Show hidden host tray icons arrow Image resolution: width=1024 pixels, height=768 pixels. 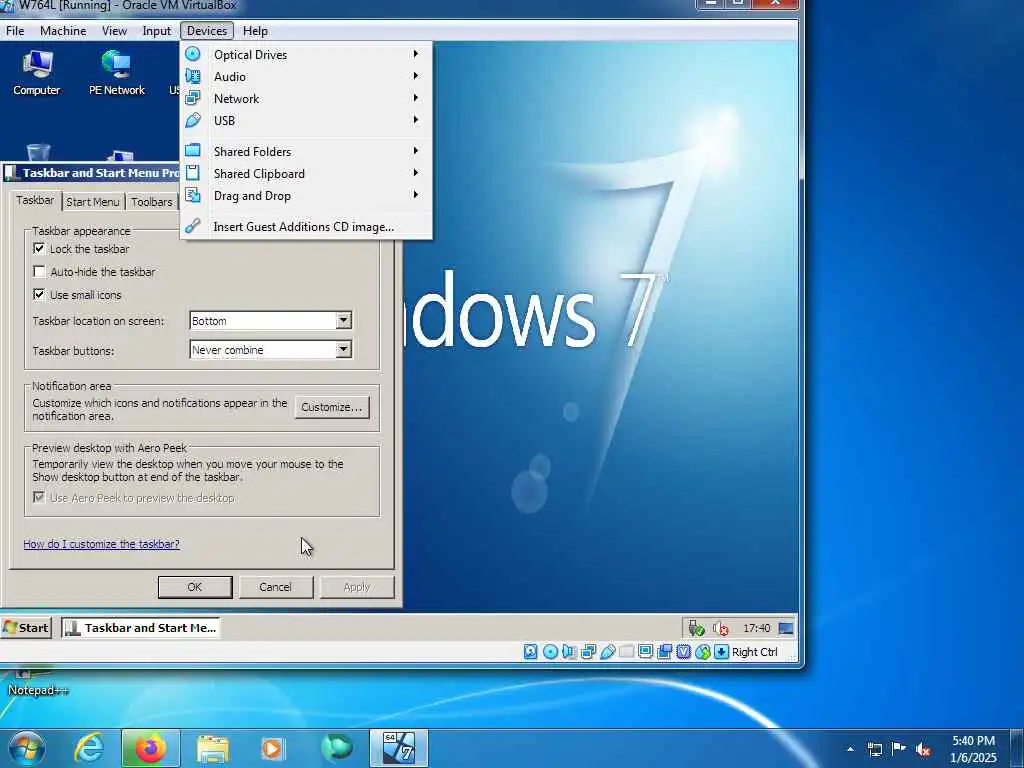pyautogui.click(x=850, y=749)
